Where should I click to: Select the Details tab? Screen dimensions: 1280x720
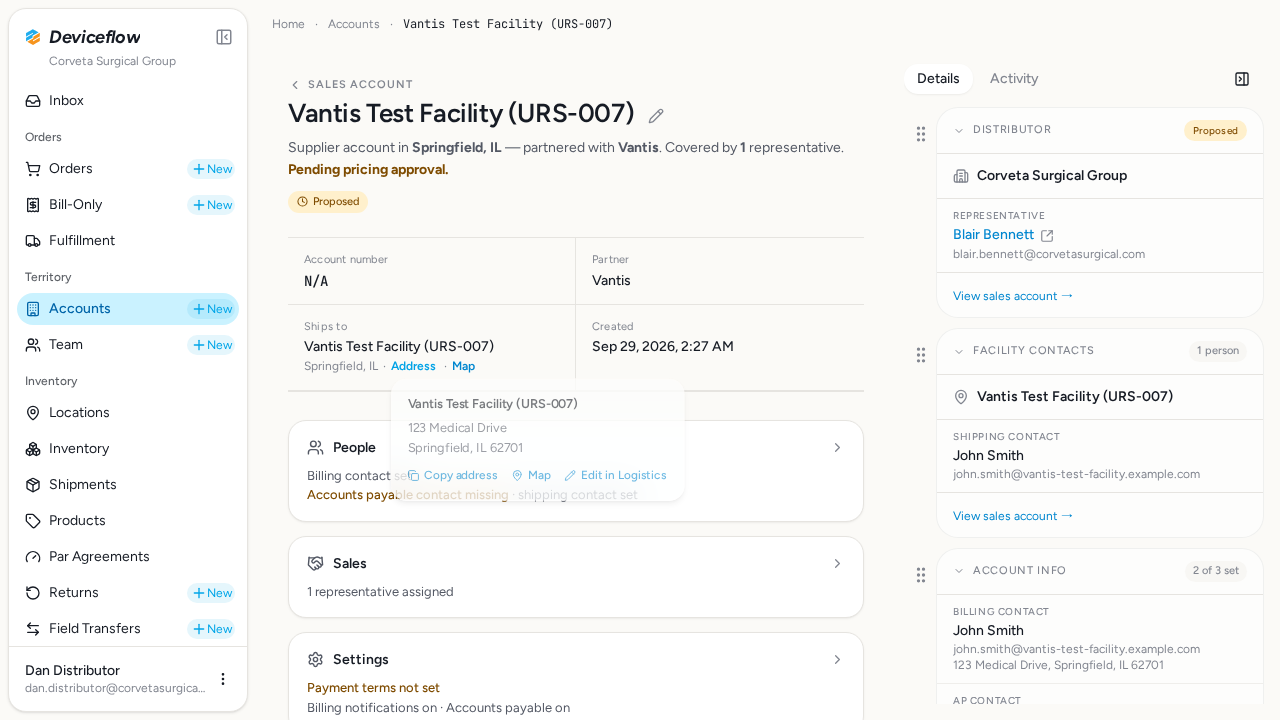[938, 79]
